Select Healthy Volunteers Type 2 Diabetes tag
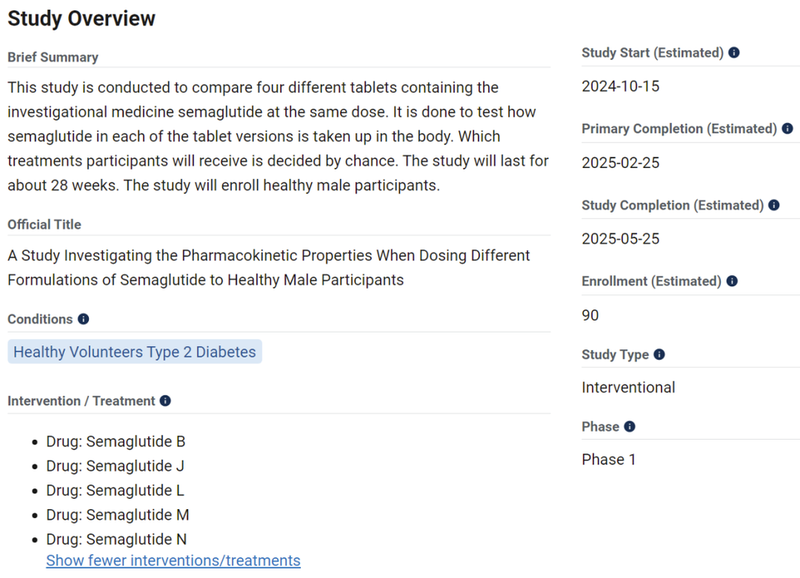The width and height of the screenshot is (800, 578). pos(134,352)
